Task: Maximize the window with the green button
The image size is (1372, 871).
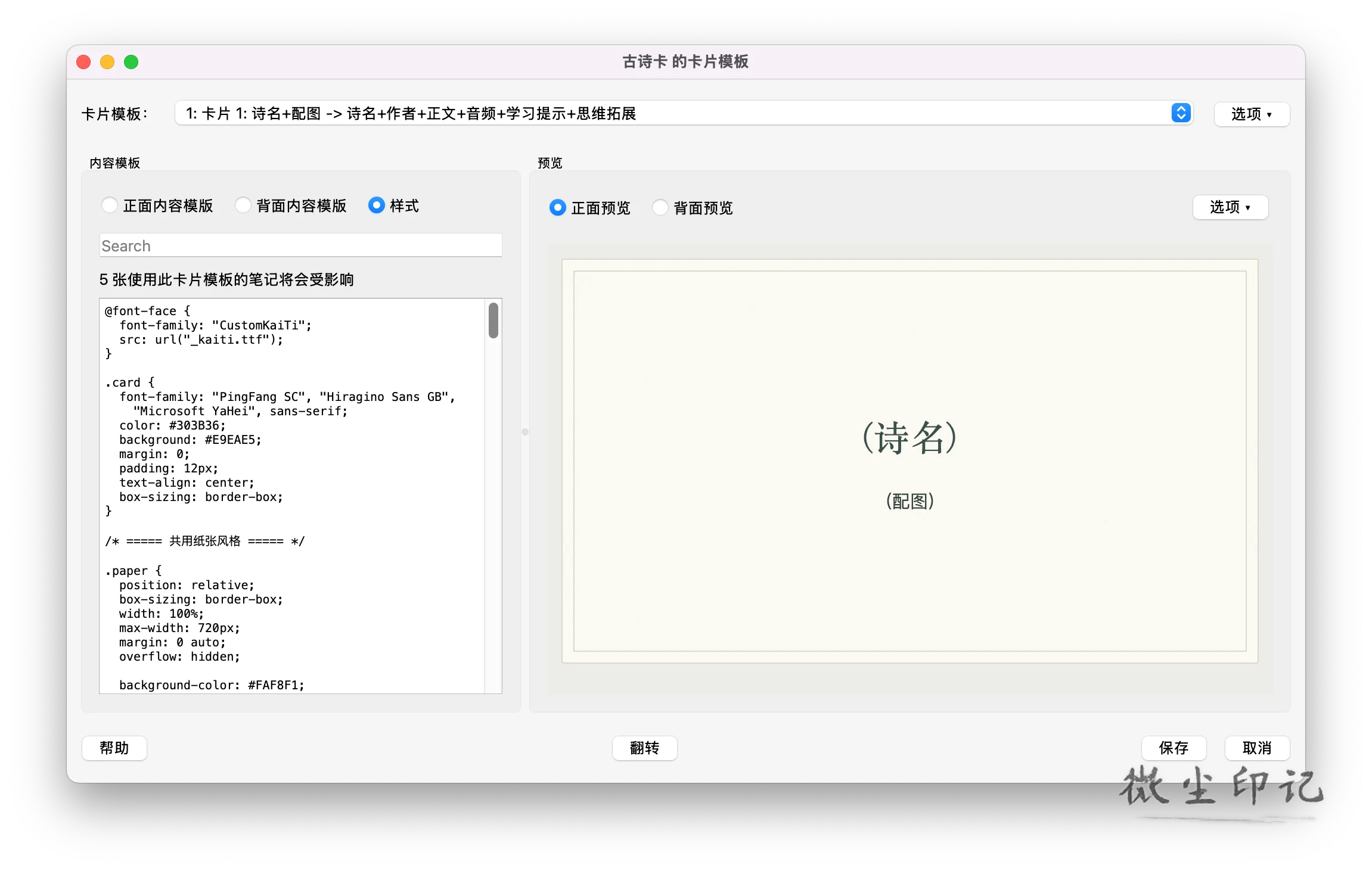Action: 131,62
